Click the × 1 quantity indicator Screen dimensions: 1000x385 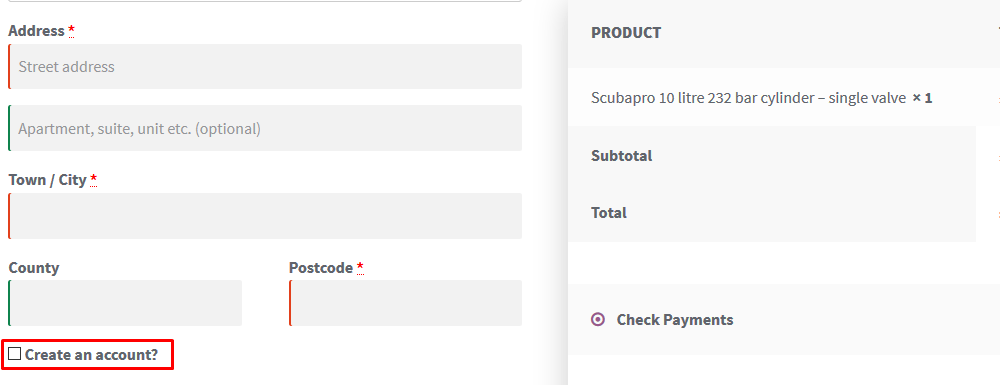[x=922, y=98]
